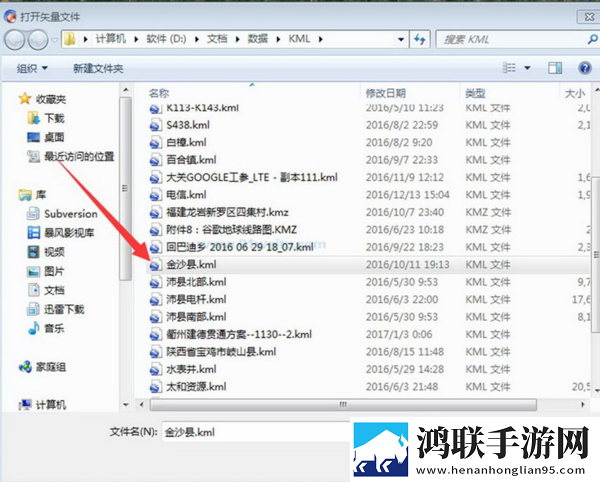The height and width of the screenshot is (482, 600).
Task: Click the icon of 沛县电杆.kml
Action: tap(155, 300)
